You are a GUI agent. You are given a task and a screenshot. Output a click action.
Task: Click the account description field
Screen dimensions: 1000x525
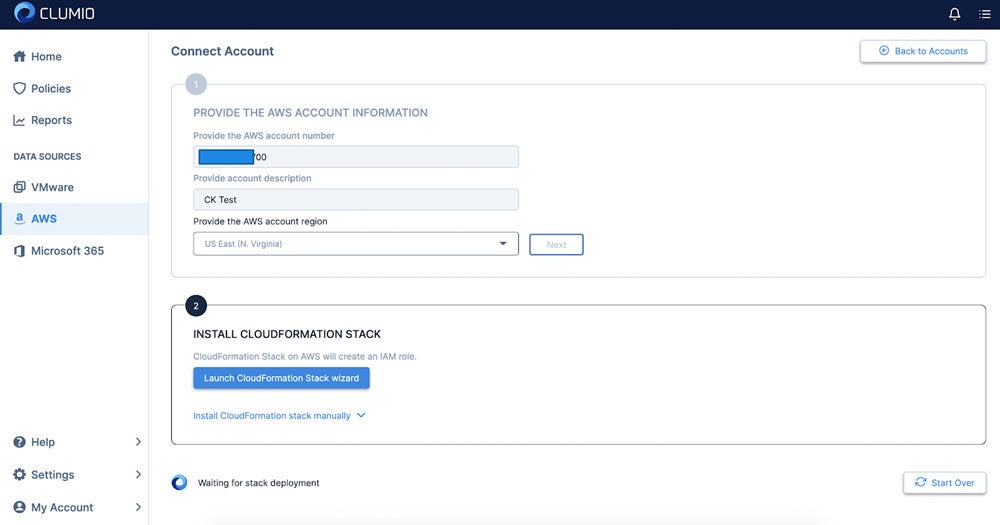(x=356, y=200)
